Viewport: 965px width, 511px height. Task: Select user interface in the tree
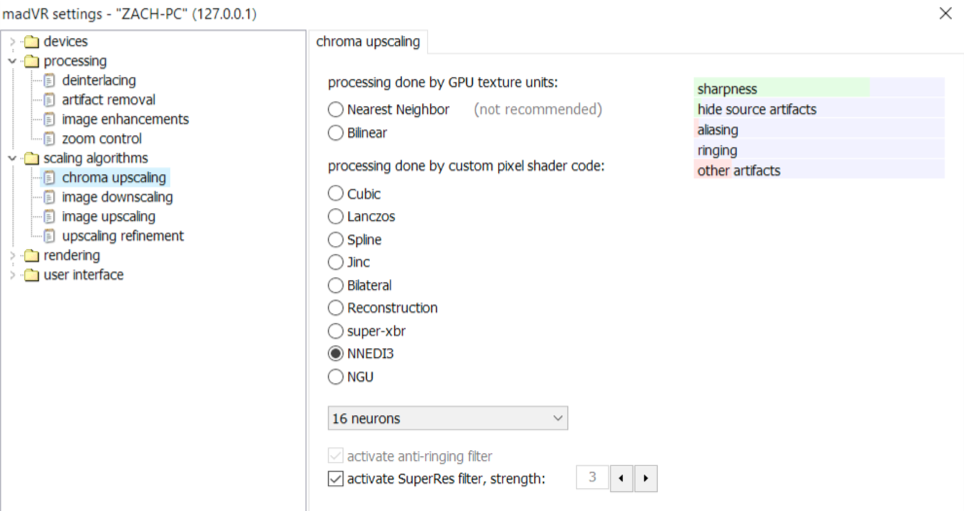click(84, 275)
